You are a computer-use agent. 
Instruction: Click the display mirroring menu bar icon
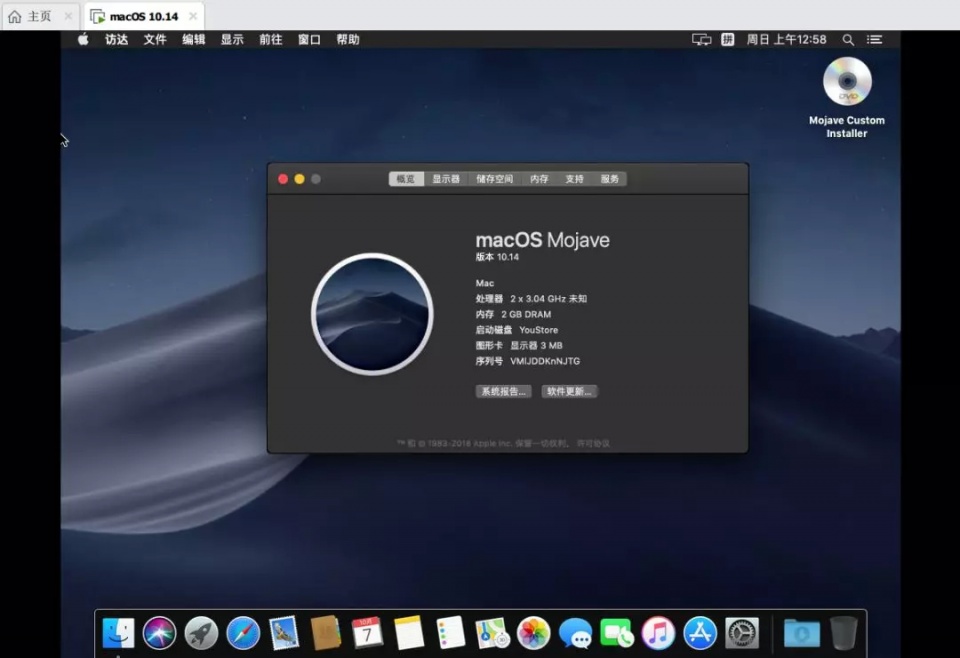click(x=702, y=40)
